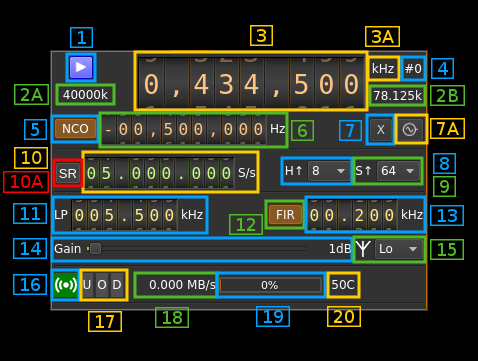Toggle the FIR filter button
This screenshot has width=478, height=361.
285,215
